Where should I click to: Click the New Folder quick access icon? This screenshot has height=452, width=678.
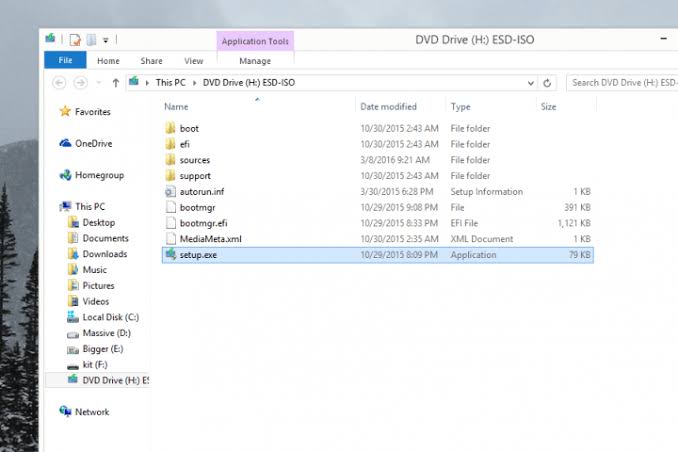[91, 40]
